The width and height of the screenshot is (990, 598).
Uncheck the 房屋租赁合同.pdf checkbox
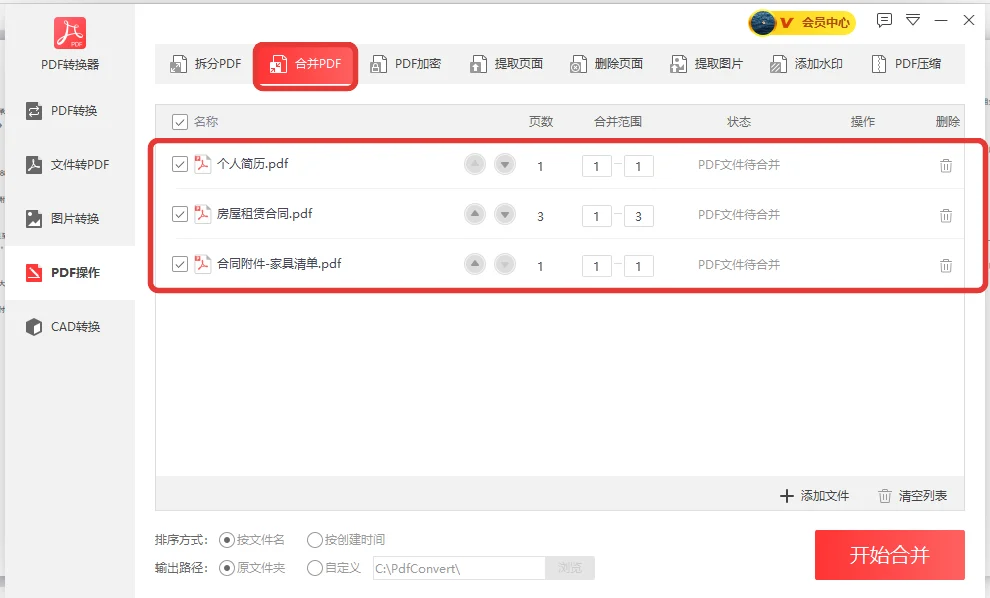(180, 214)
